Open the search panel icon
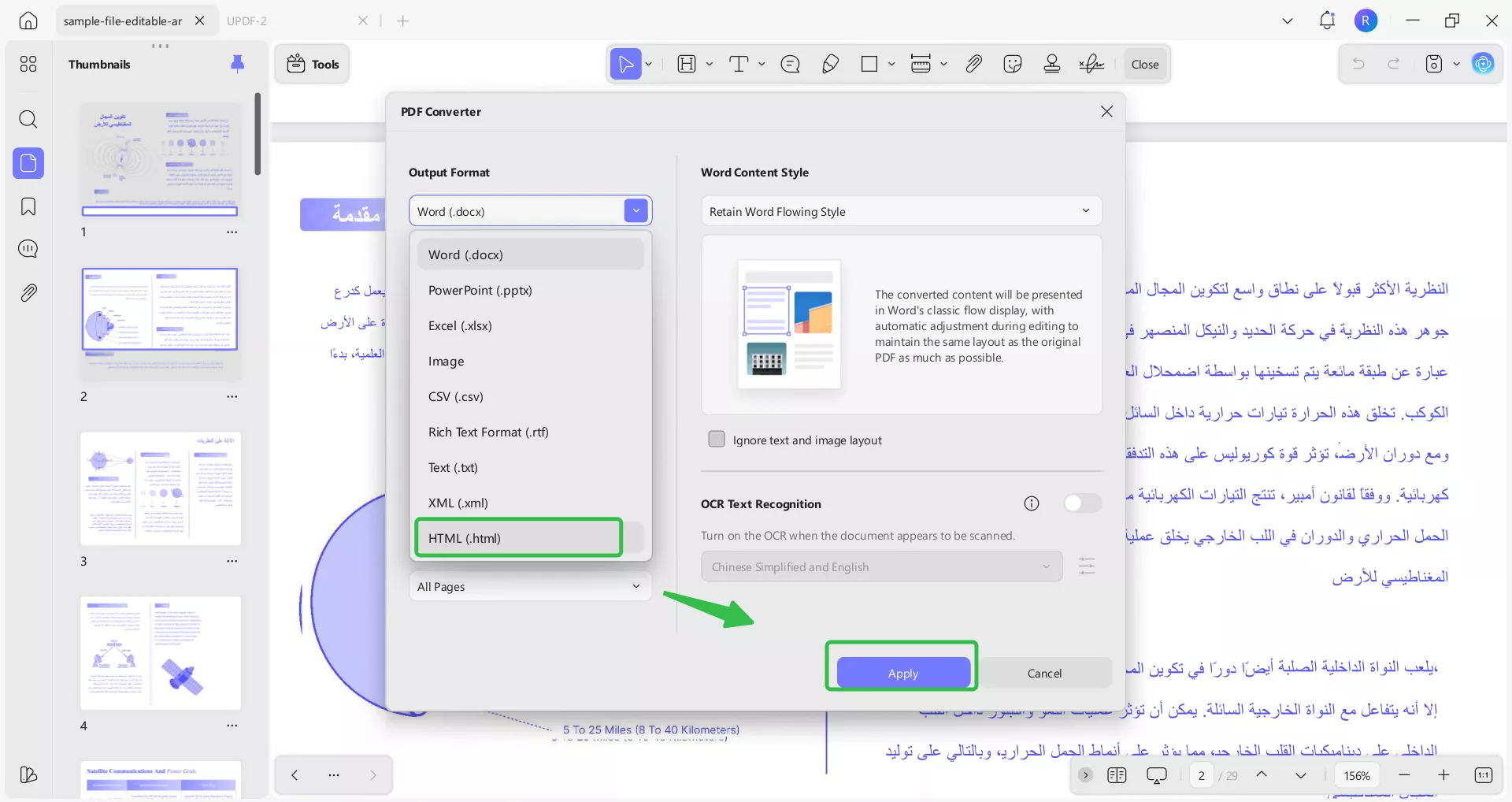 click(28, 119)
